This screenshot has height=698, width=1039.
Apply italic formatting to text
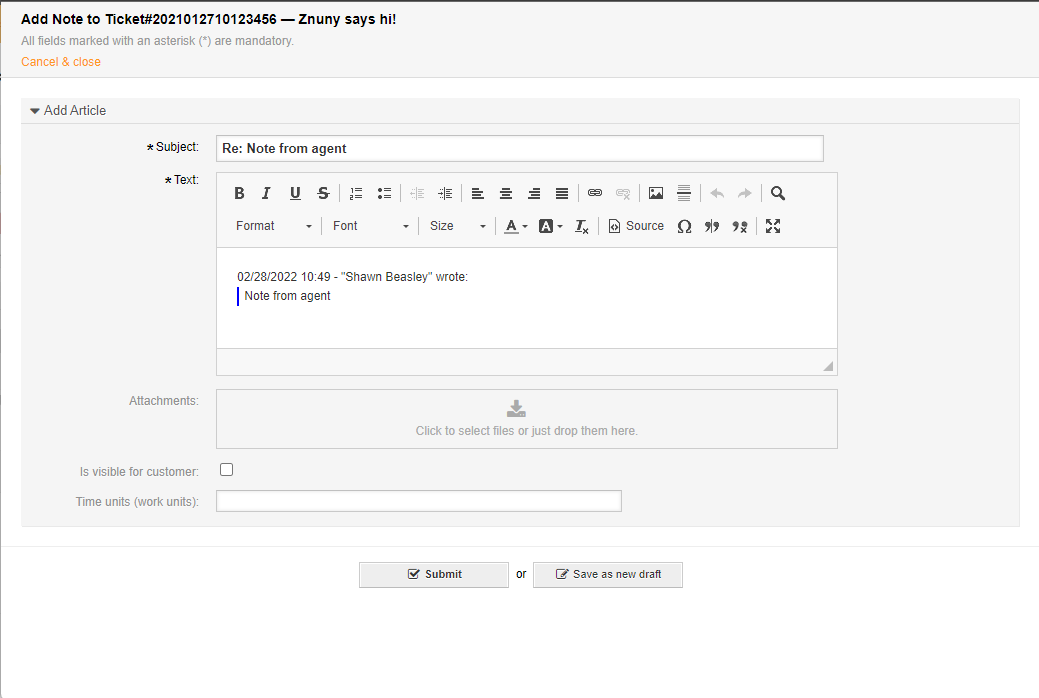[x=266, y=194]
